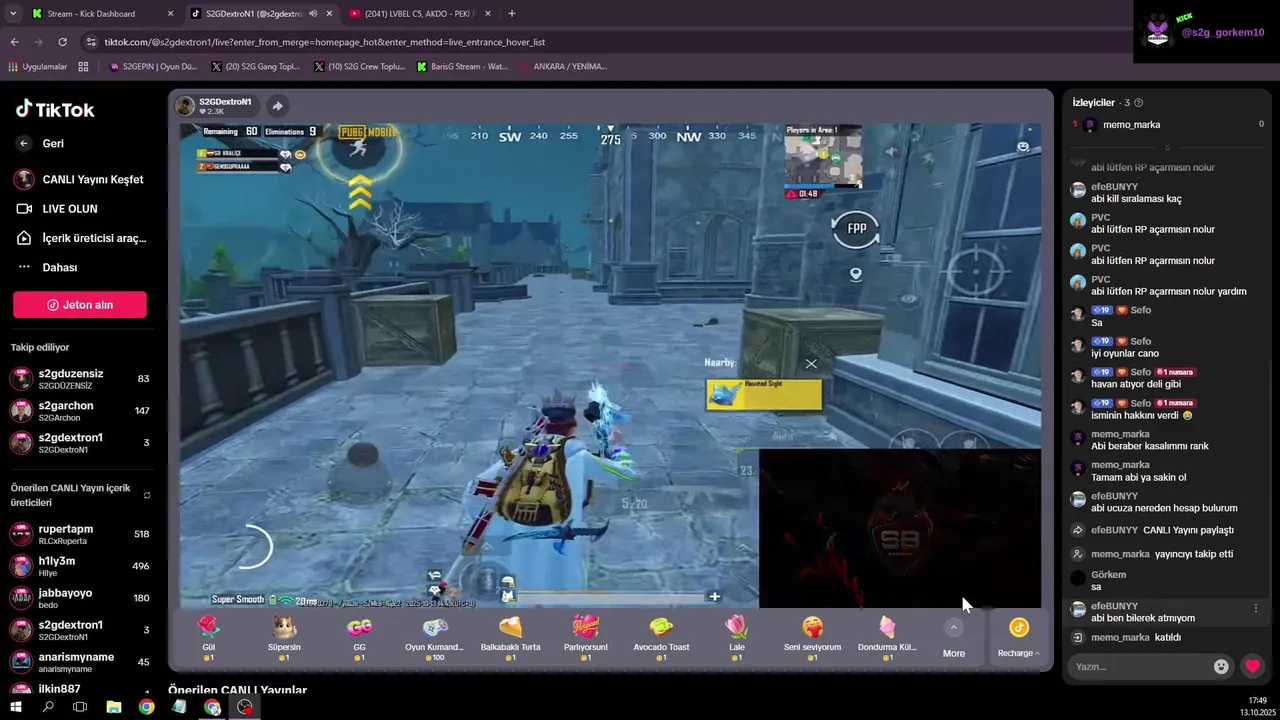Viewport: 1280px width, 720px height.
Task: Send the Süpersin cat gift
Action: pos(284,637)
